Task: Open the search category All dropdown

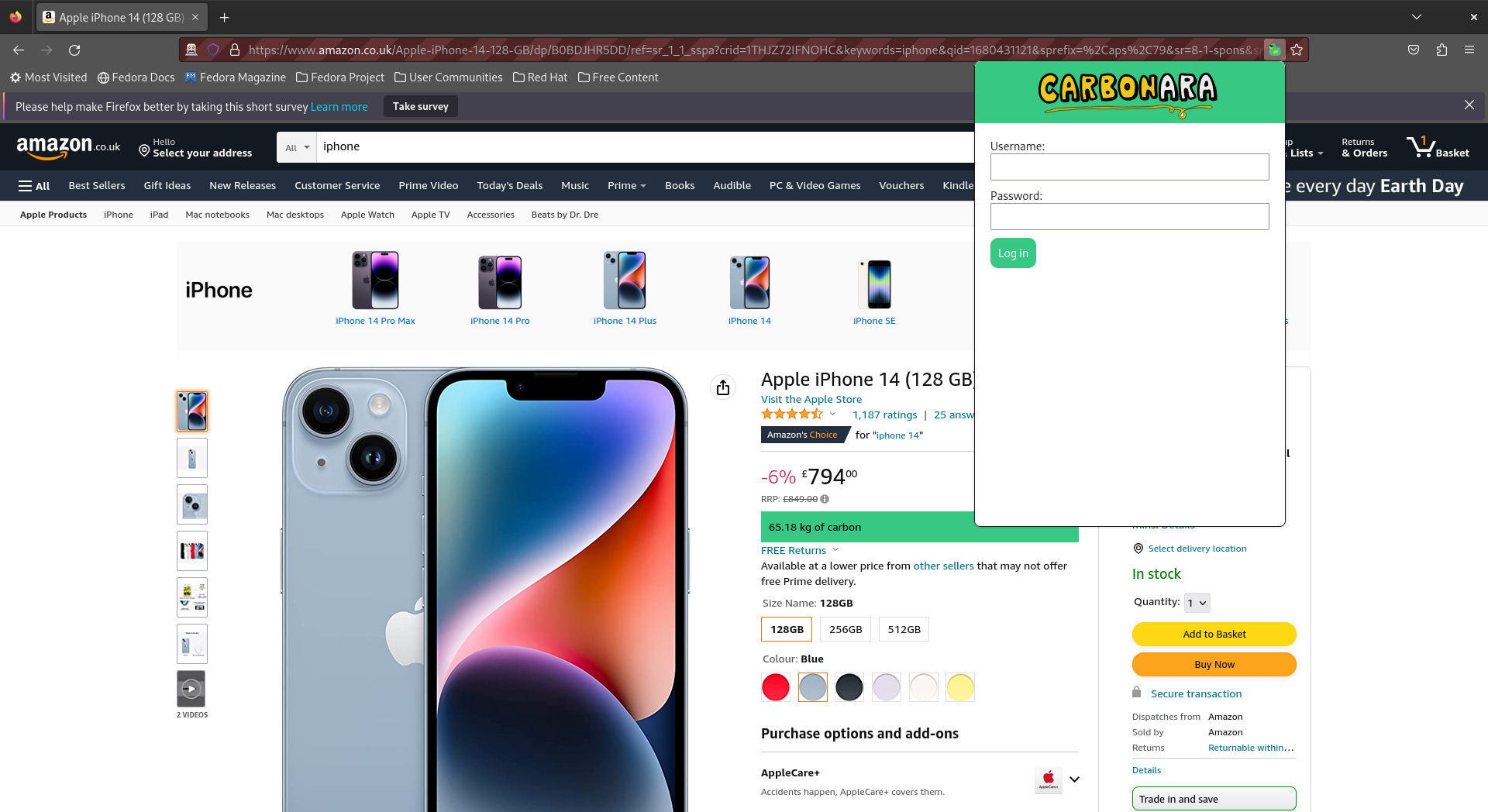Action: click(297, 147)
